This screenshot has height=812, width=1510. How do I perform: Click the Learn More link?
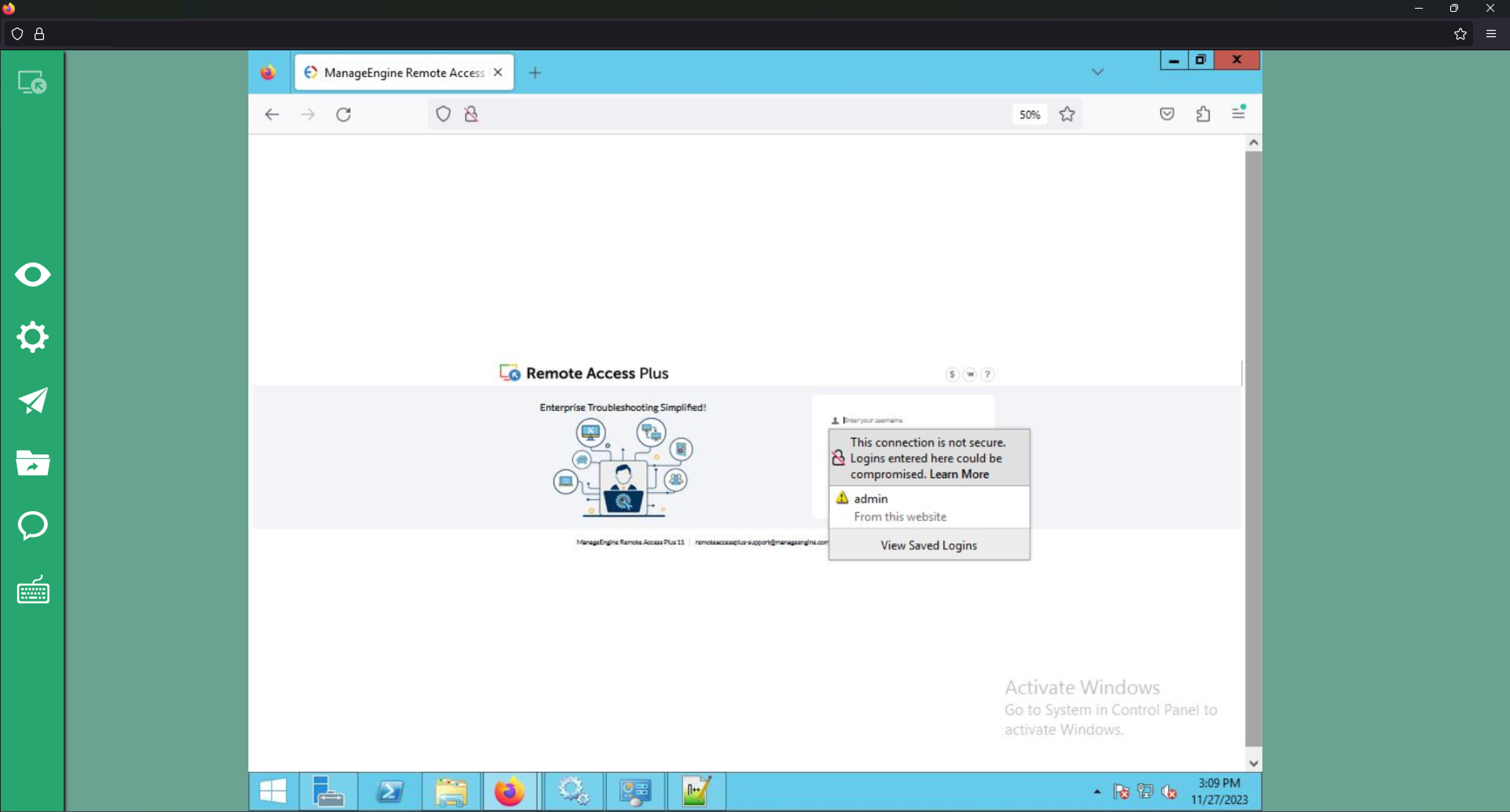[959, 475]
